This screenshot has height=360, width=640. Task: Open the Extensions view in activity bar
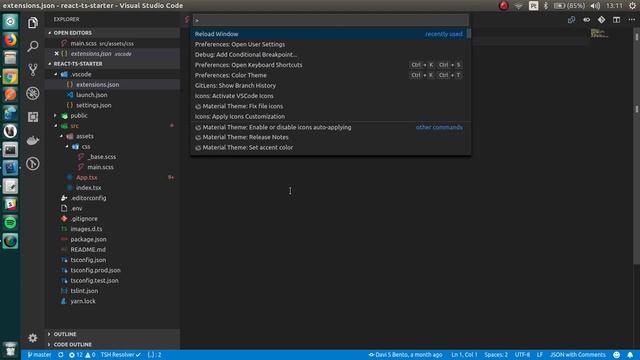tap(33, 117)
